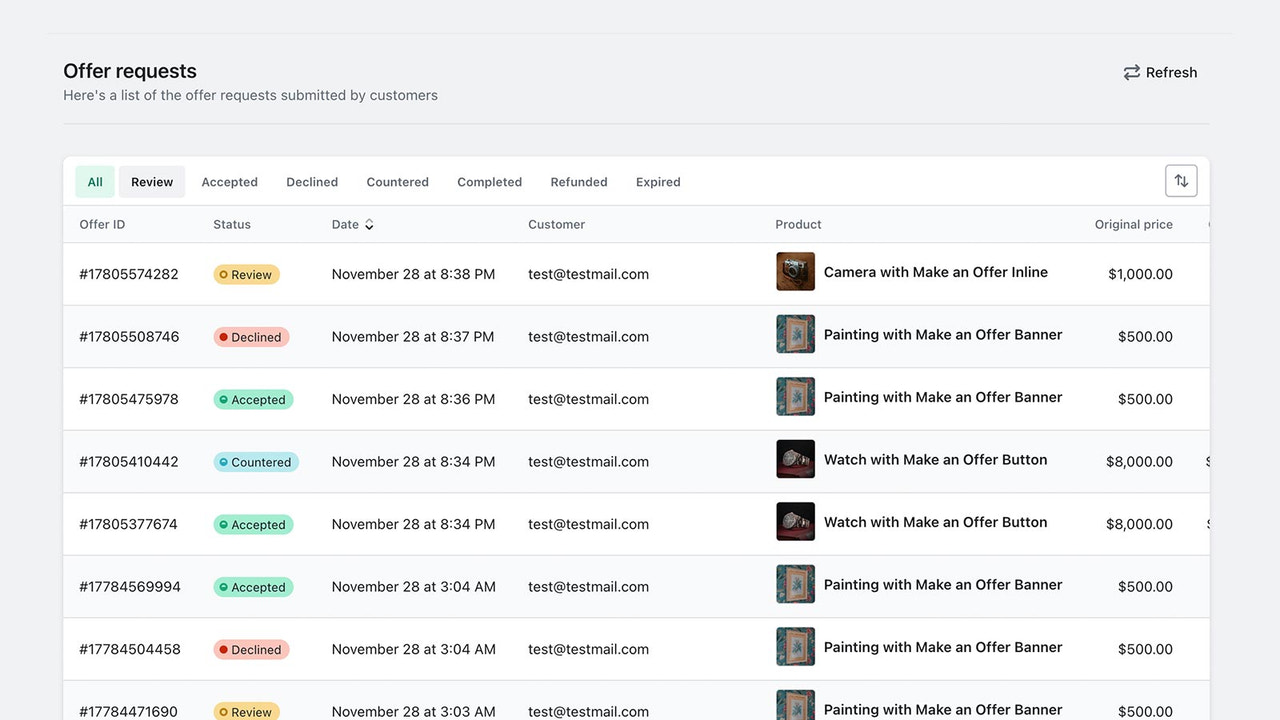Open offer #17805574282
1280x720 pixels.
coord(128,273)
